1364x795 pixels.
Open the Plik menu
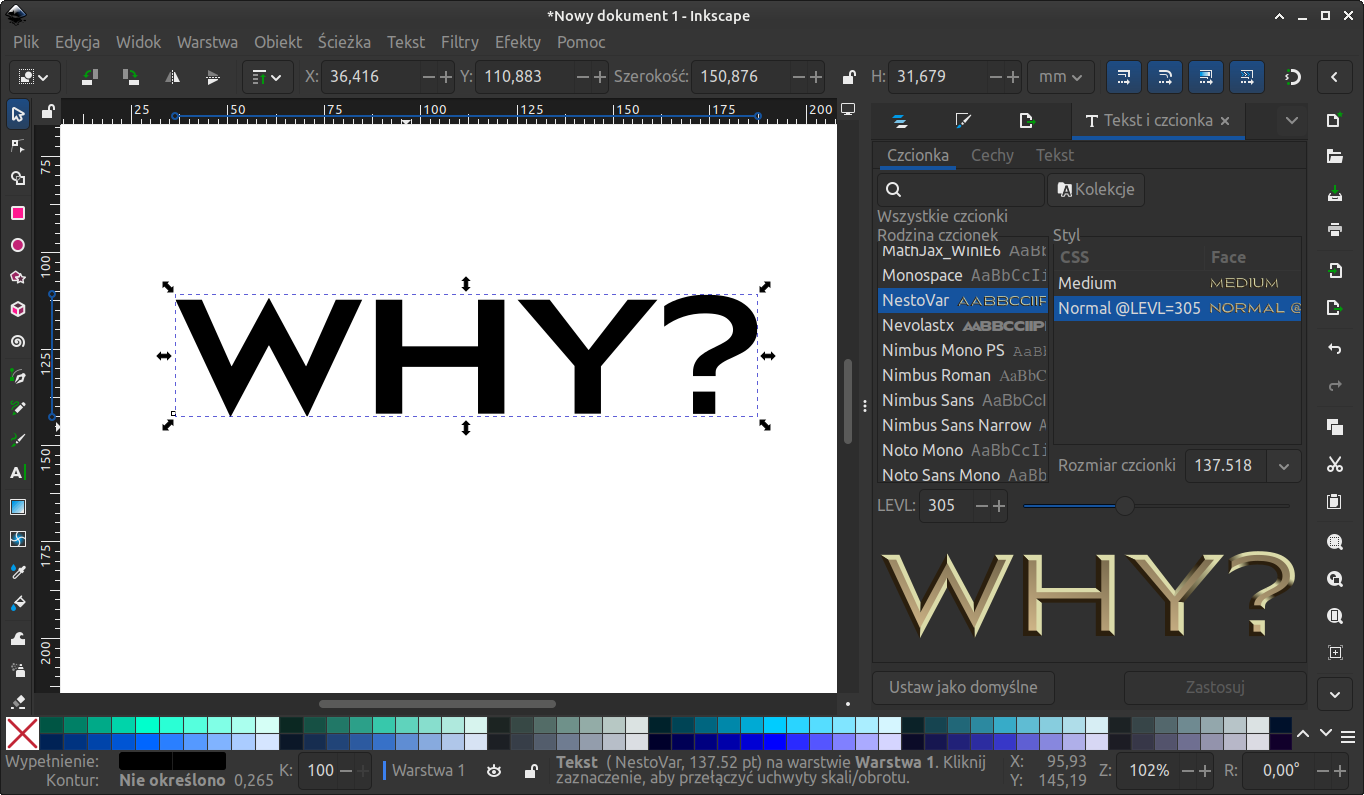click(x=26, y=42)
